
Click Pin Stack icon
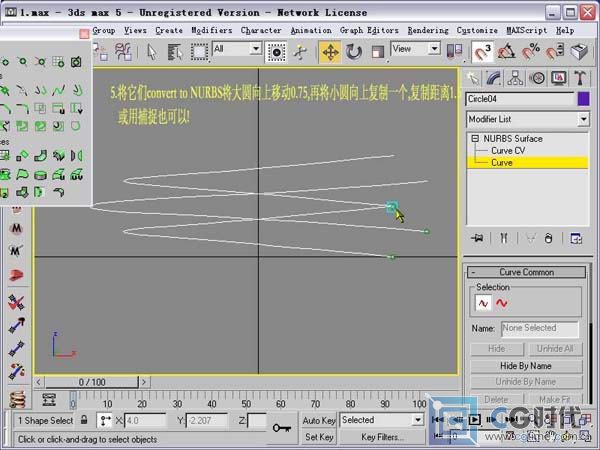click(477, 238)
